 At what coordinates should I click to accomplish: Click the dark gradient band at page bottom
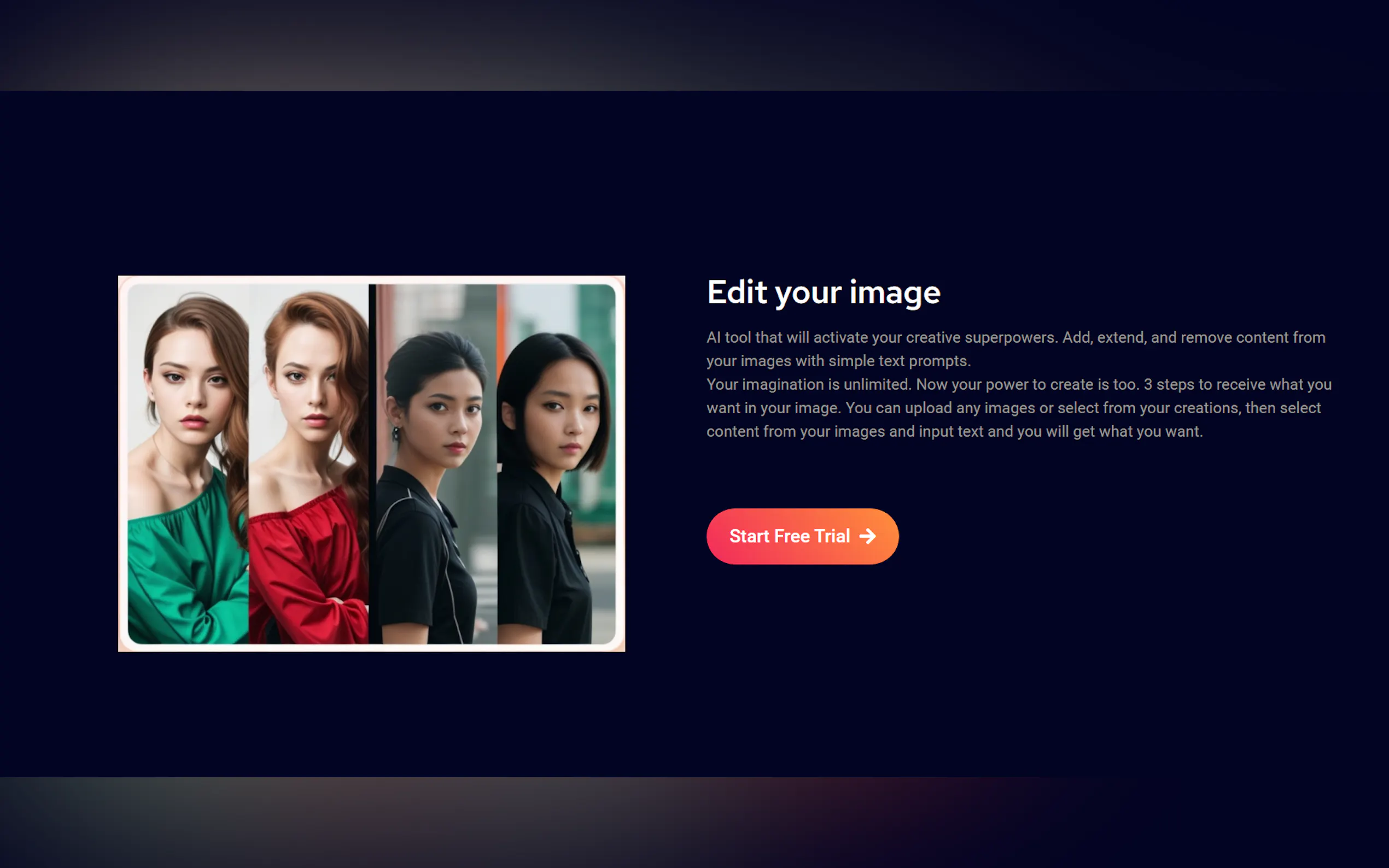pos(694,822)
